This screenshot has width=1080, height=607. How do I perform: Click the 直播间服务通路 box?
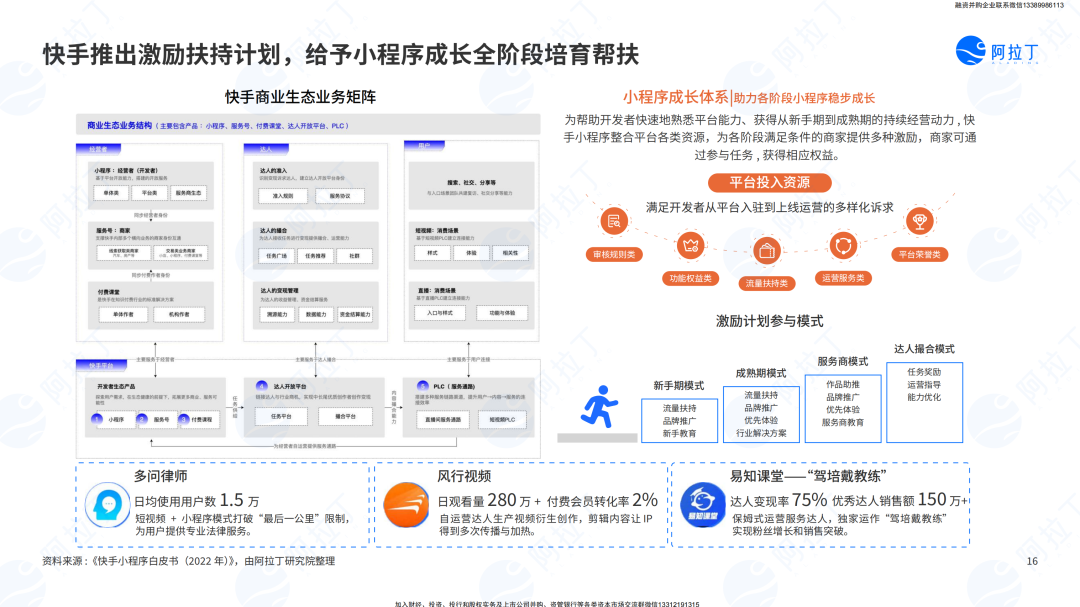tap(443, 420)
